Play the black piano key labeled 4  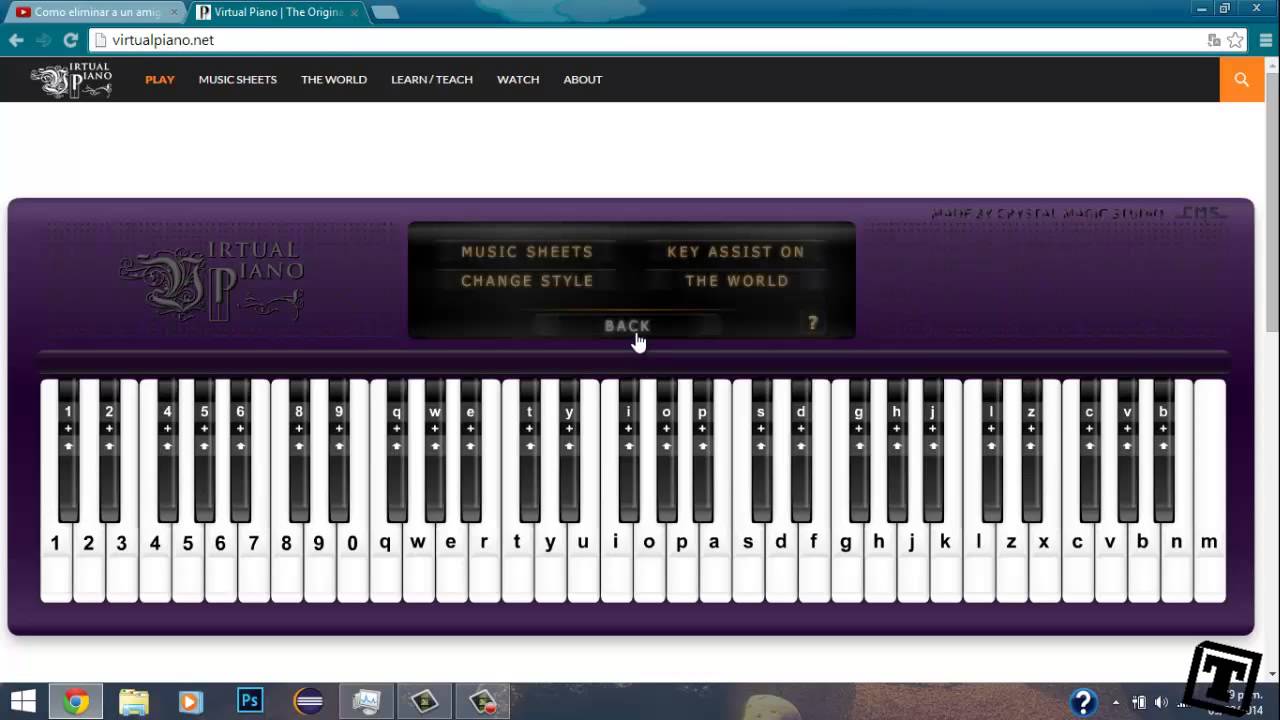tap(167, 450)
